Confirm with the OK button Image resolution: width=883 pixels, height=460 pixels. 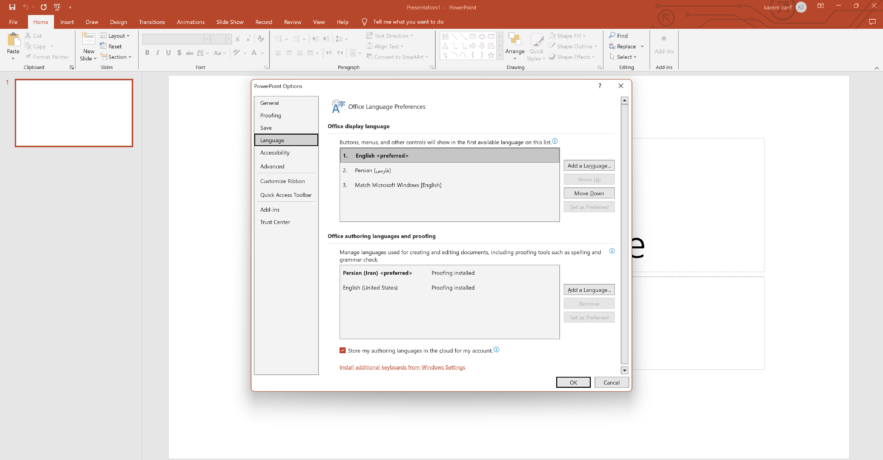(x=573, y=382)
